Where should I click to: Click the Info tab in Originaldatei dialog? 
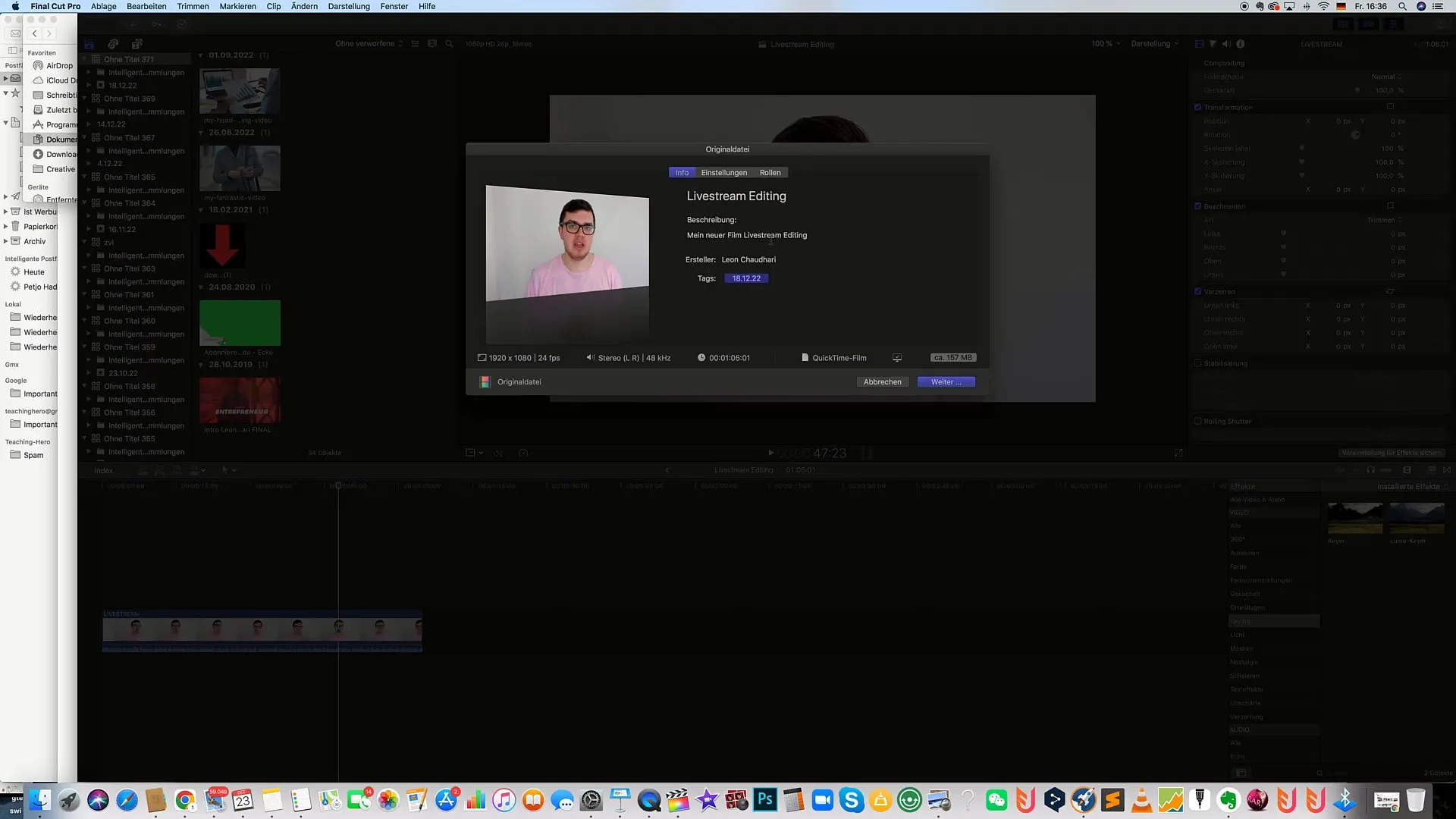coord(681,172)
